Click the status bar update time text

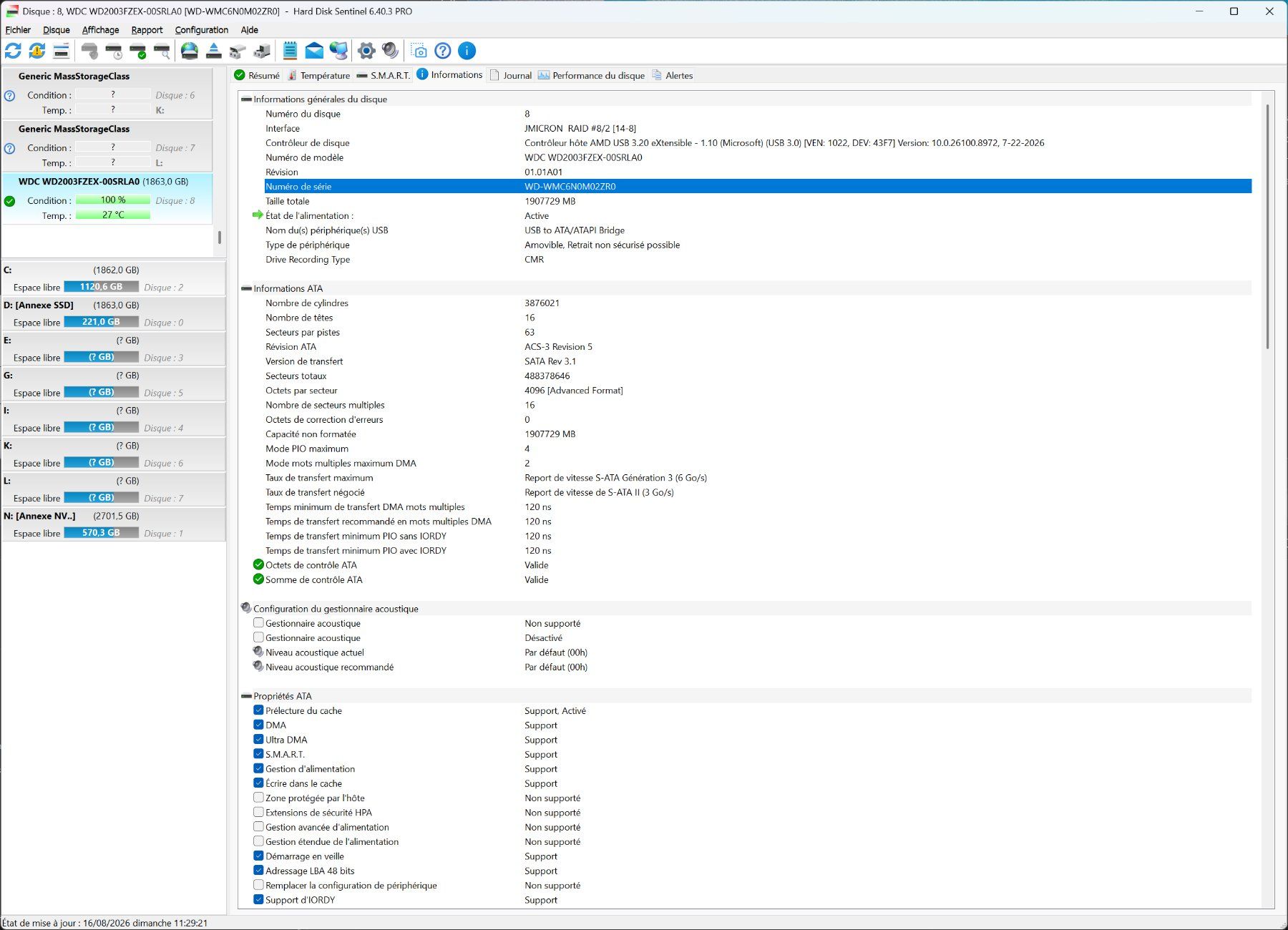pos(104,923)
